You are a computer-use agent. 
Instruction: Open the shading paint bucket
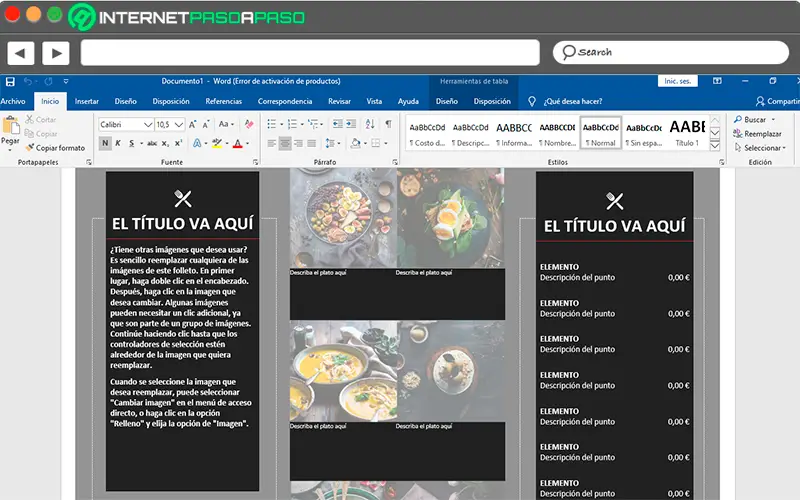pyautogui.click(x=356, y=143)
